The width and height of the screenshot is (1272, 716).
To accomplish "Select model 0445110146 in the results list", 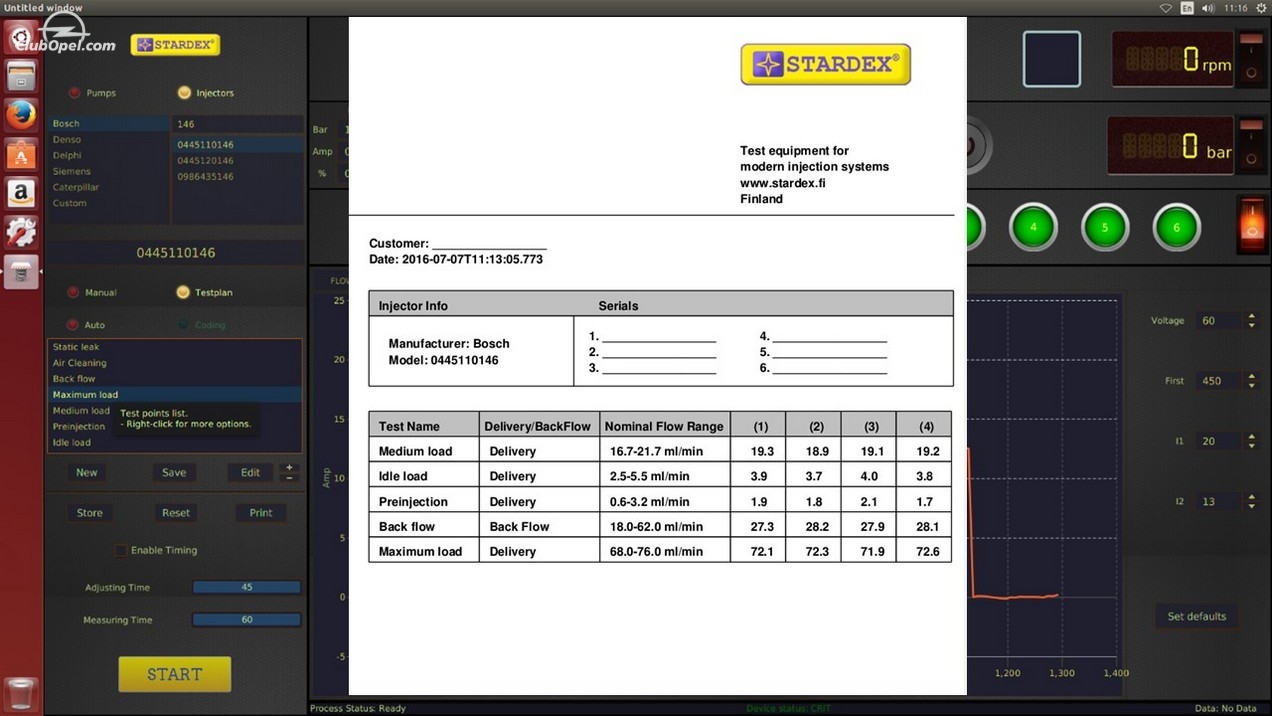I will pyautogui.click(x=238, y=145).
